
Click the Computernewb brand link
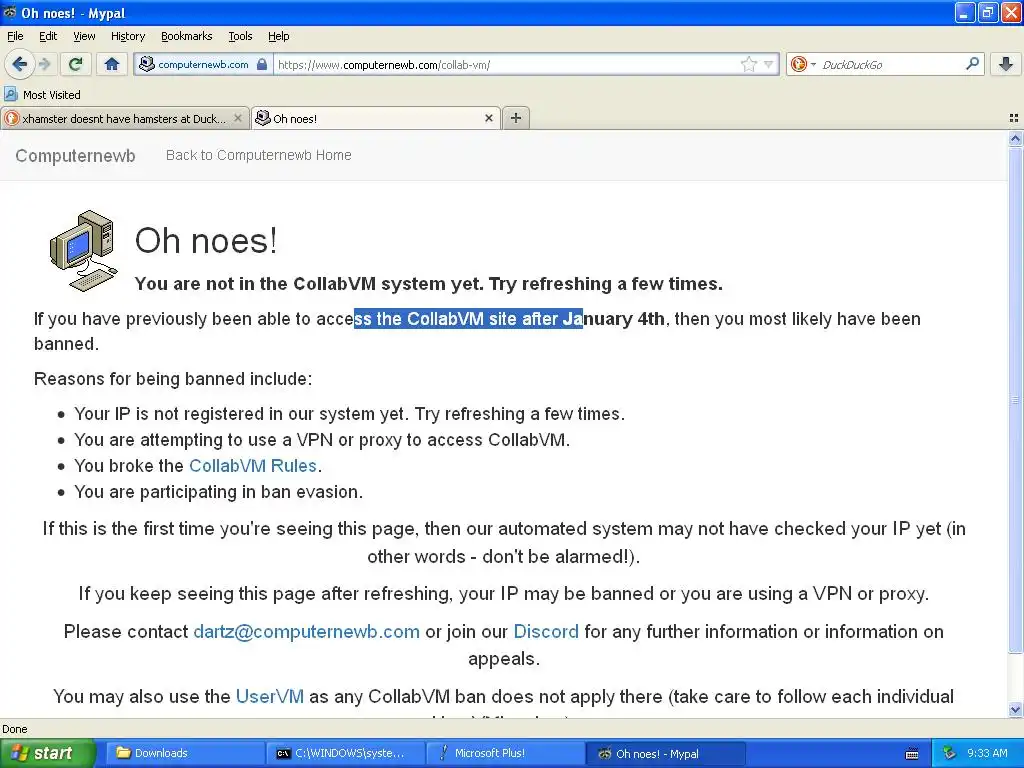coord(75,155)
